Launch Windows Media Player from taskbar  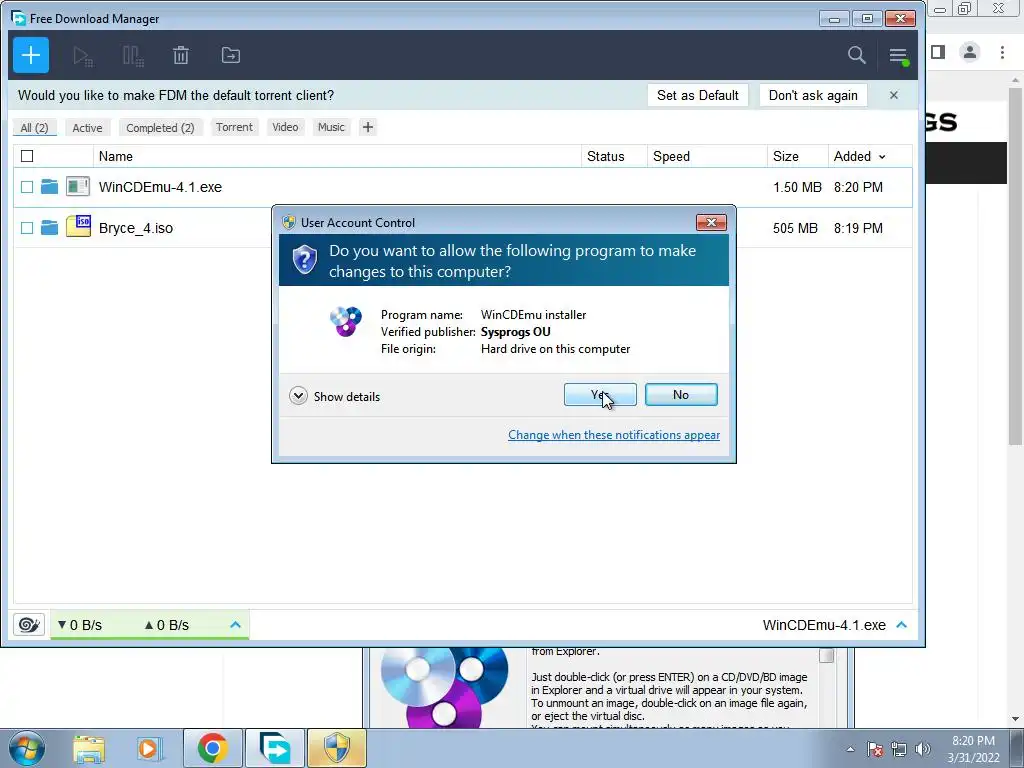point(149,748)
